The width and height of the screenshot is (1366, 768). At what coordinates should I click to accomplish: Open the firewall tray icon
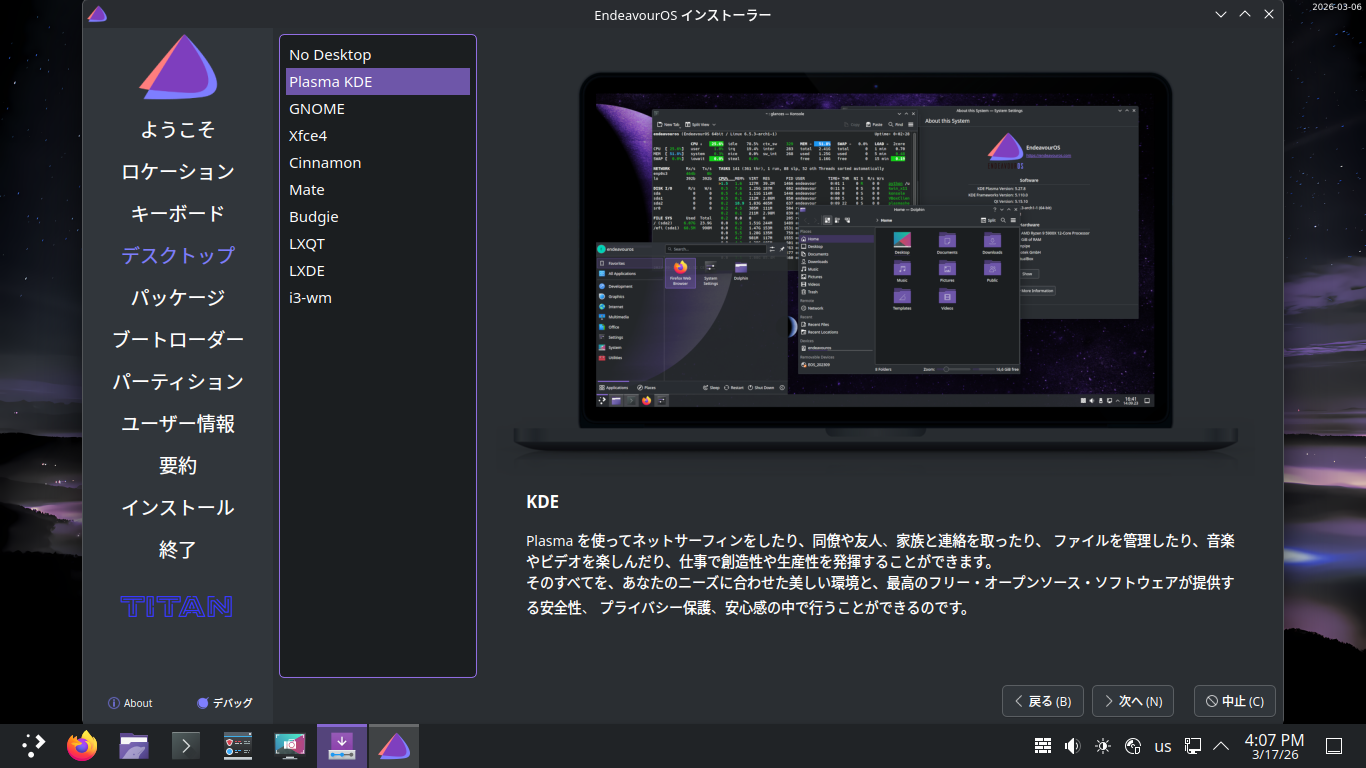[1043, 746]
